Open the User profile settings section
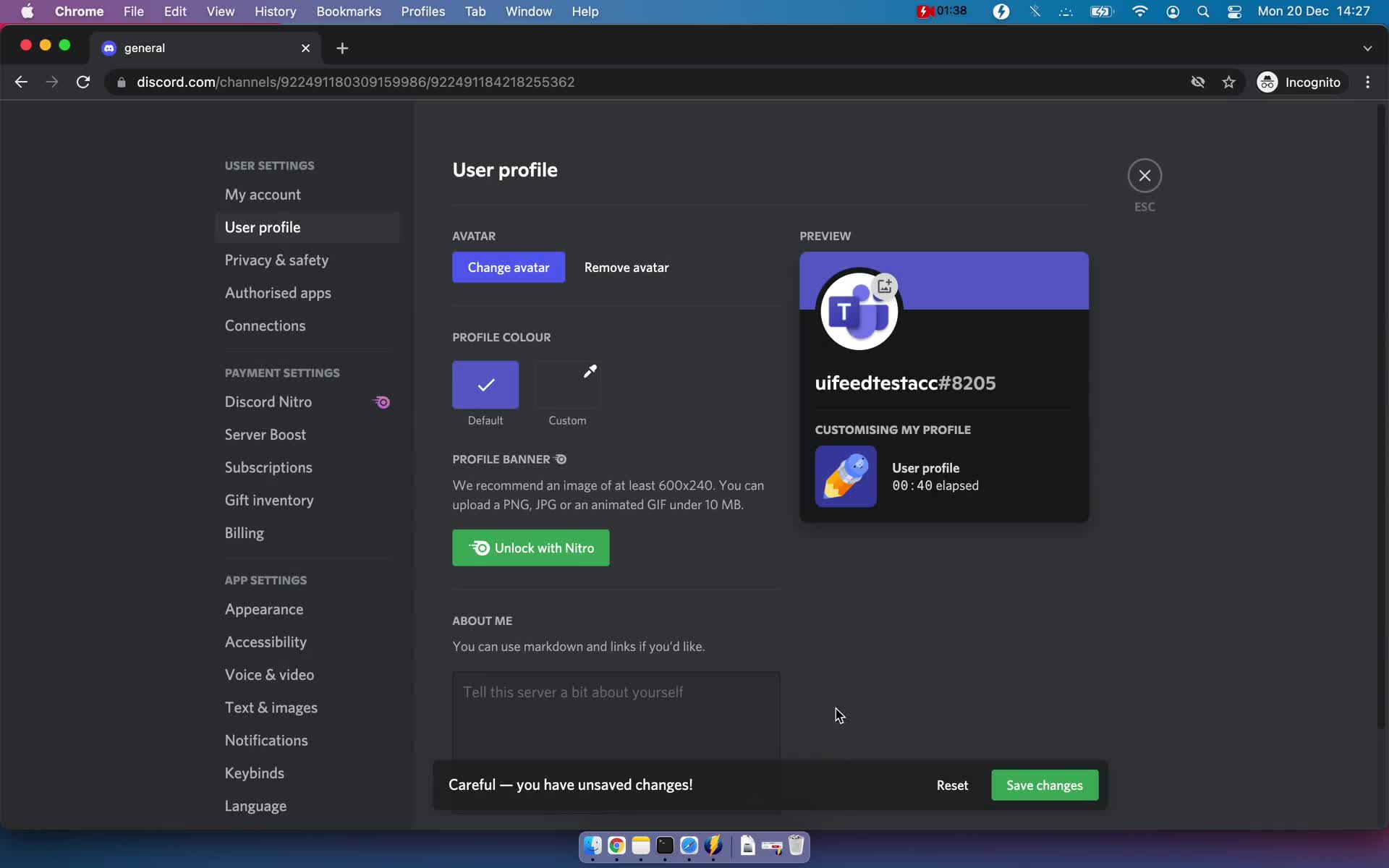1389x868 pixels. pyautogui.click(x=262, y=226)
